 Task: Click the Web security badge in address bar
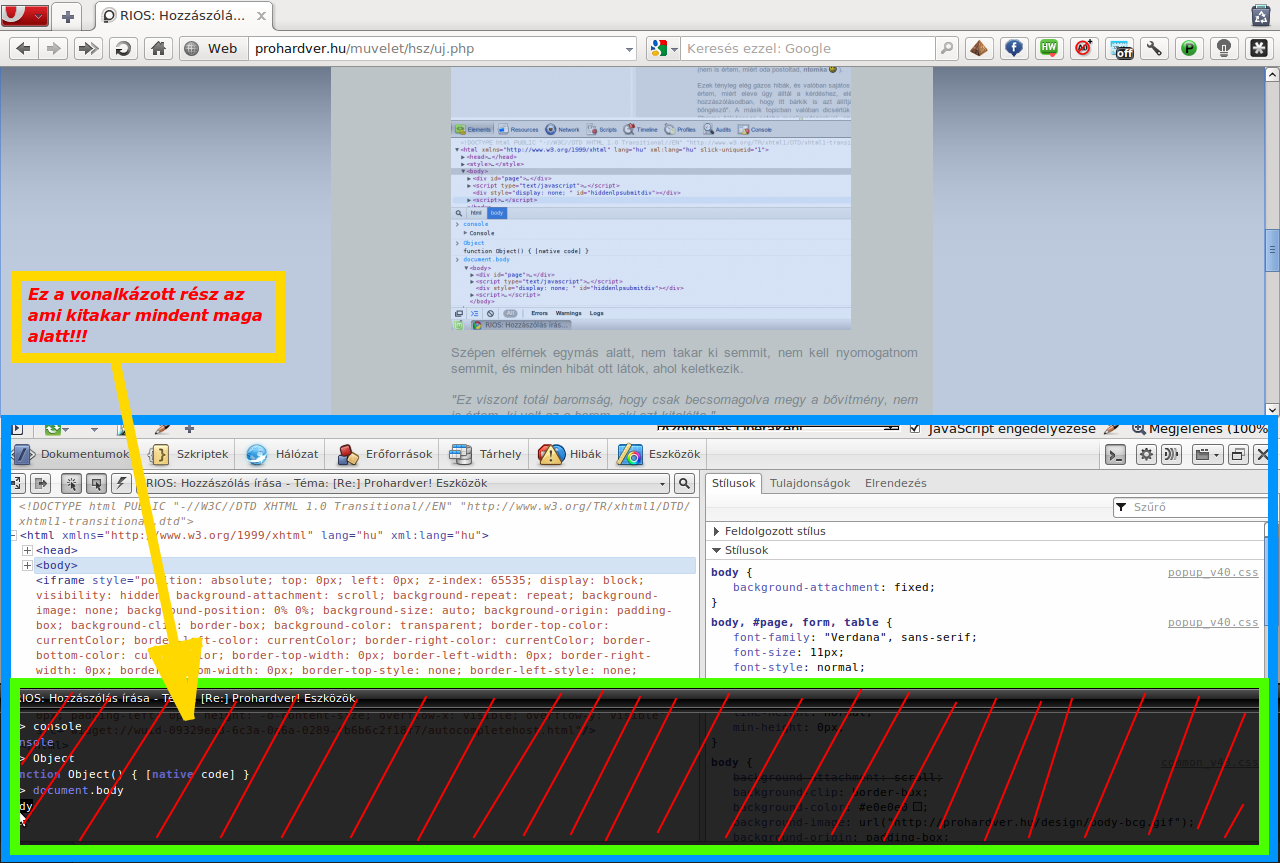213,48
